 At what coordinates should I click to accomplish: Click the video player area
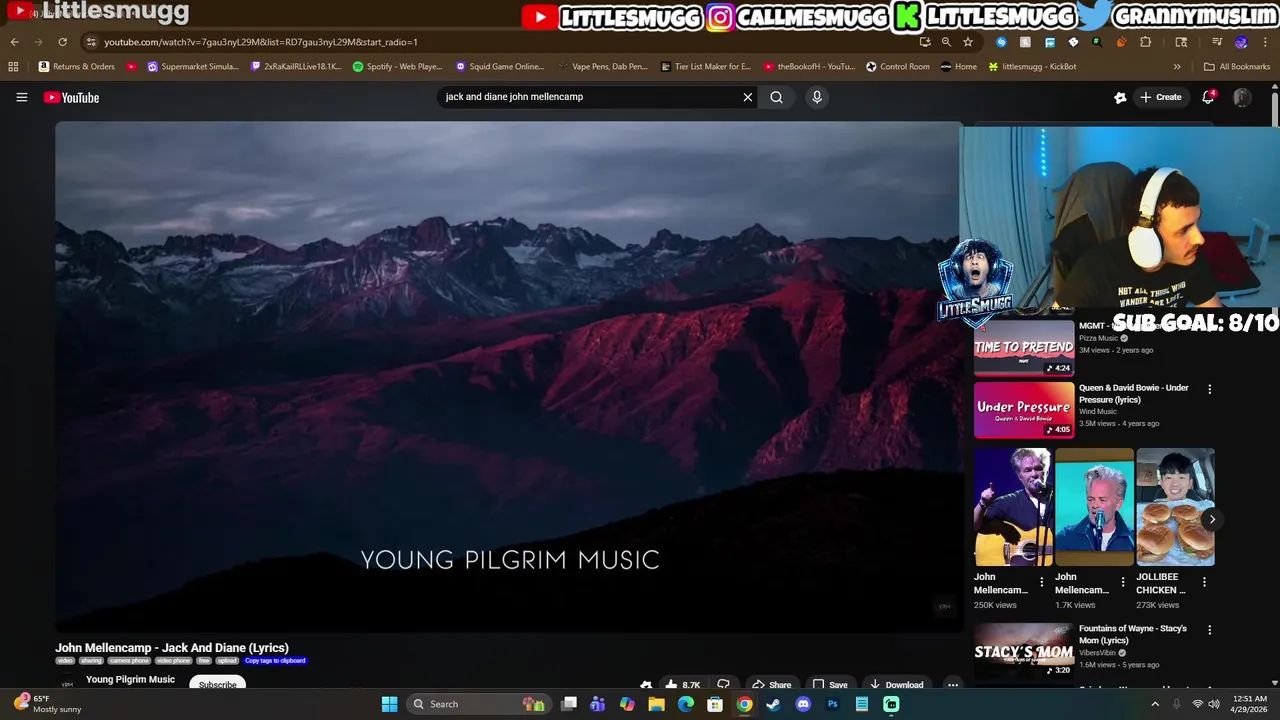point(509,376)
